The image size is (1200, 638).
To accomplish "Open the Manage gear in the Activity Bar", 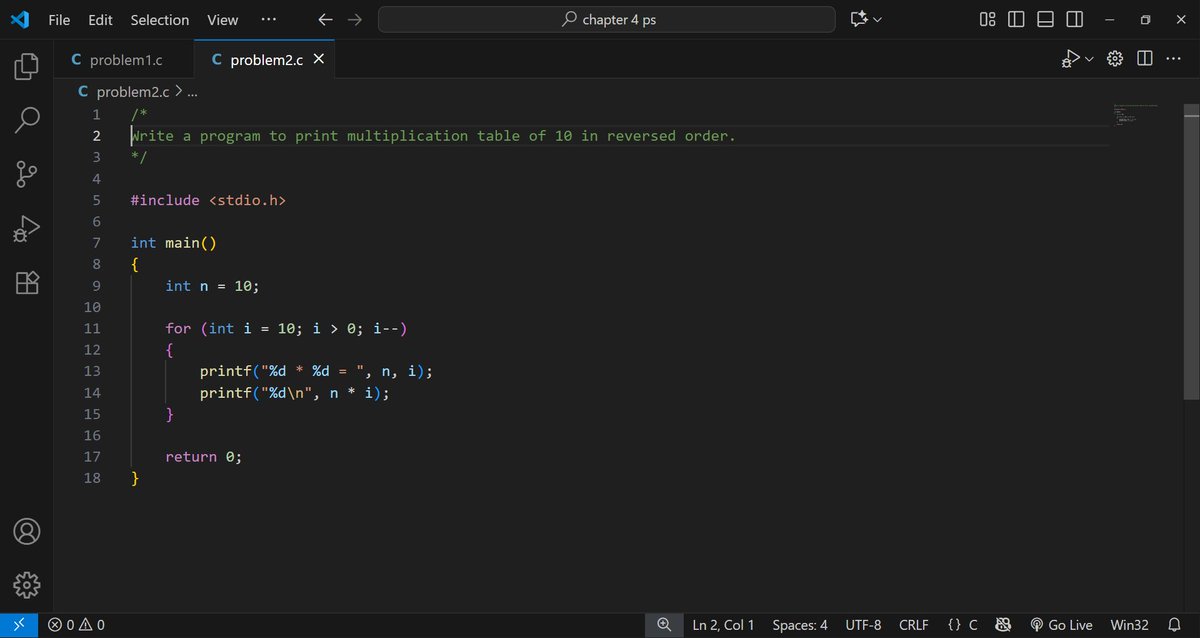I will 25,585.
